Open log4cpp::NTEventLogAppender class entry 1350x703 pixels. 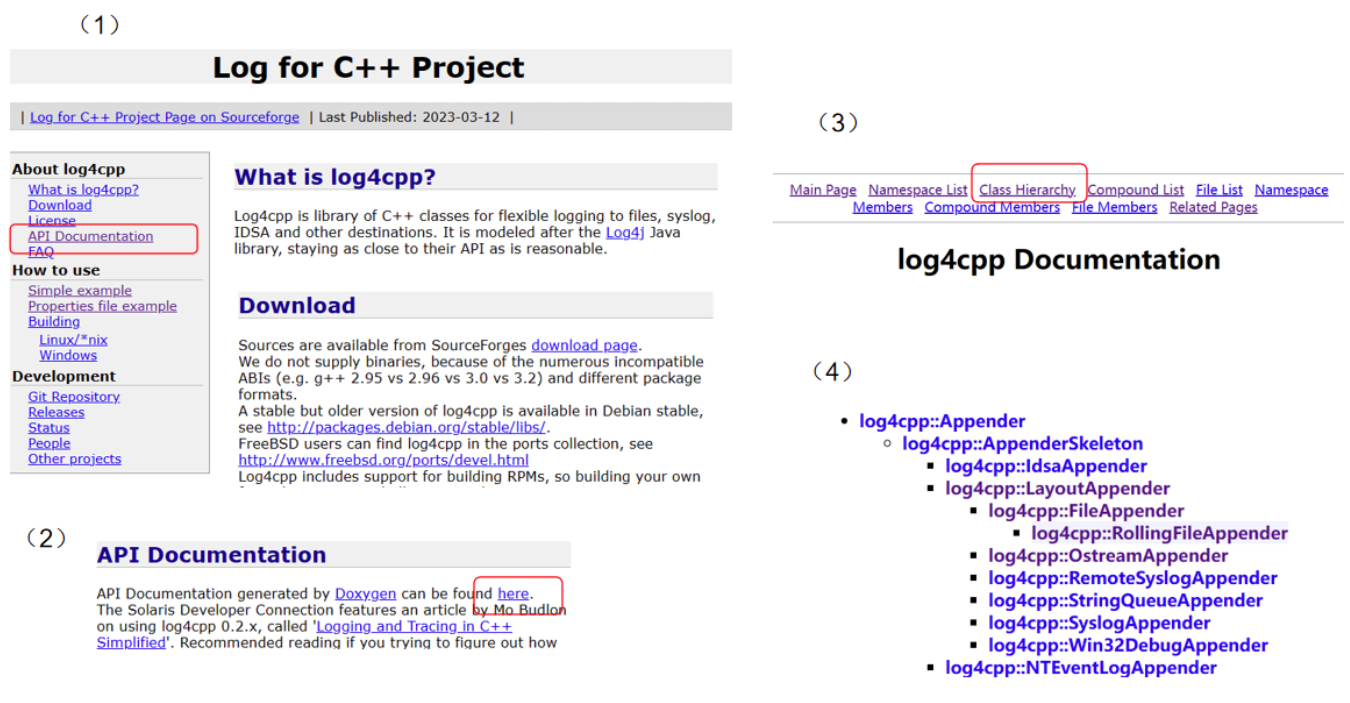coord(1081,667)
